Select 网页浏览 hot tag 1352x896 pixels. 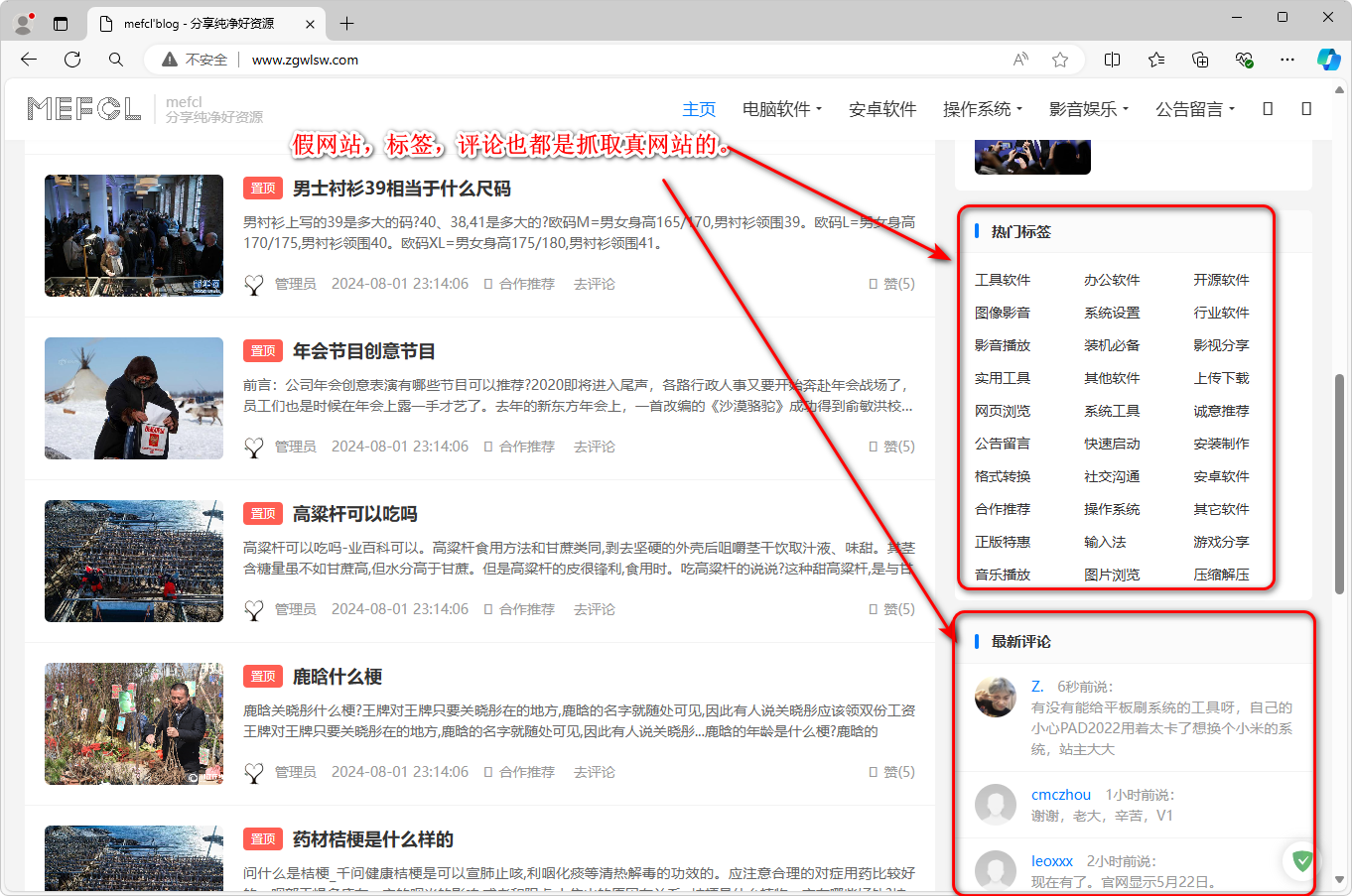pyautogui.click(x=1003, y=411)
